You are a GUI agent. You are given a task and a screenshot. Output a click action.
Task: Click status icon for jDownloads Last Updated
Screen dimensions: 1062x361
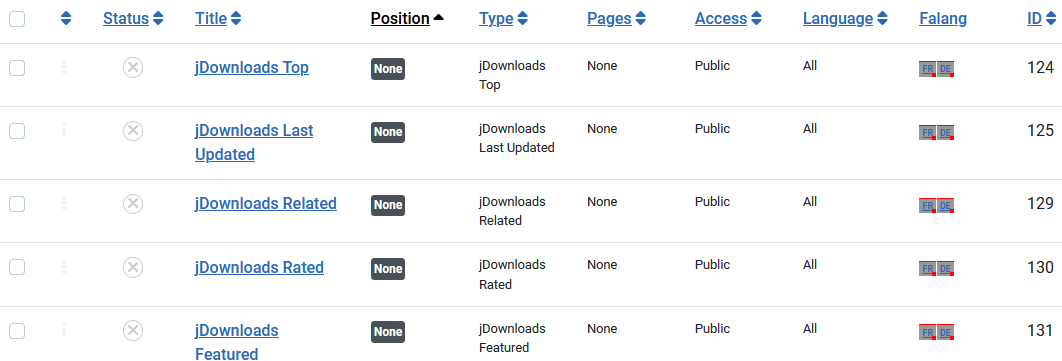(133, 131)
